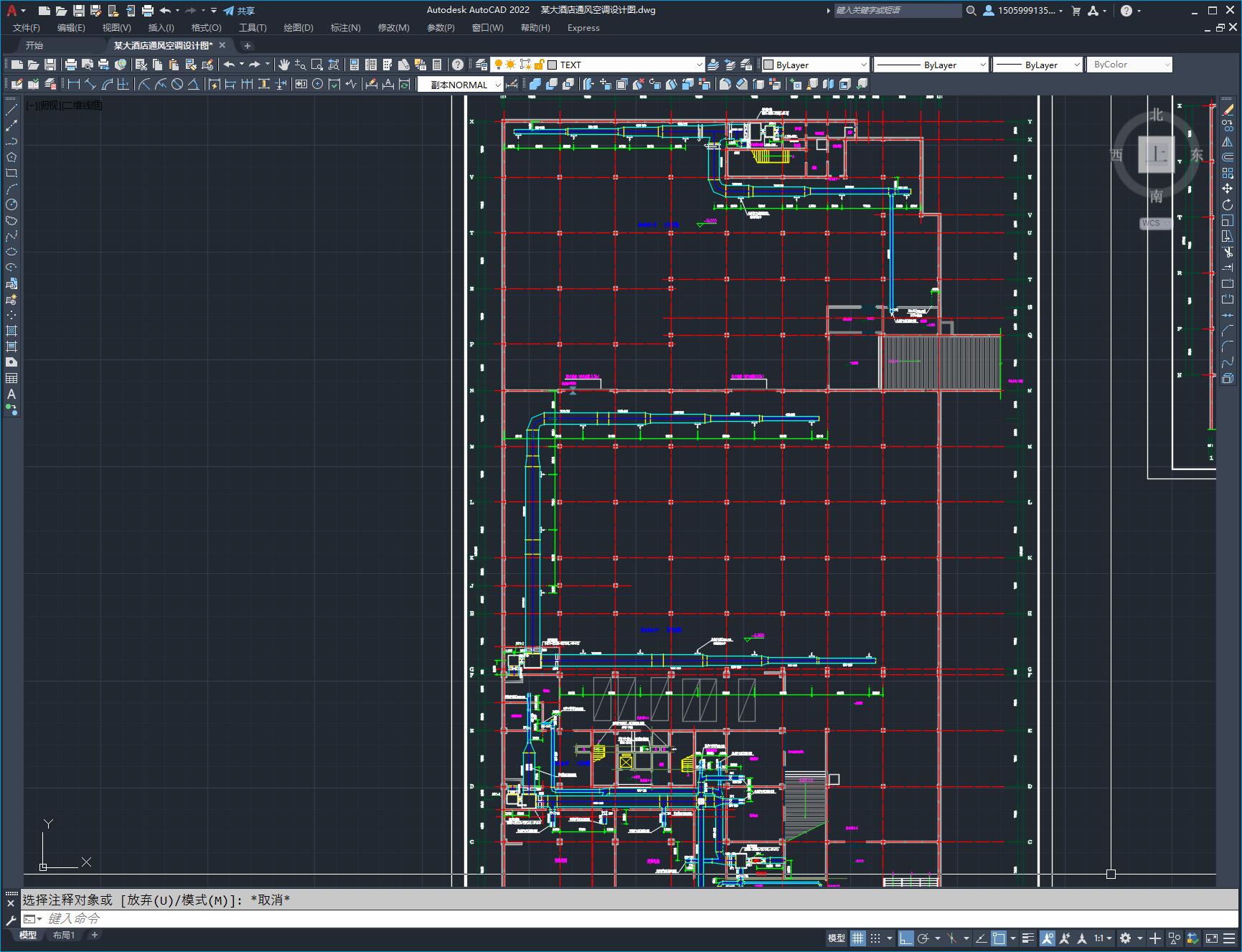The width and height of the screenshot is (1242, 952).
Task: Add a new drawing tab with plus
Action: [x=248, y=45]
